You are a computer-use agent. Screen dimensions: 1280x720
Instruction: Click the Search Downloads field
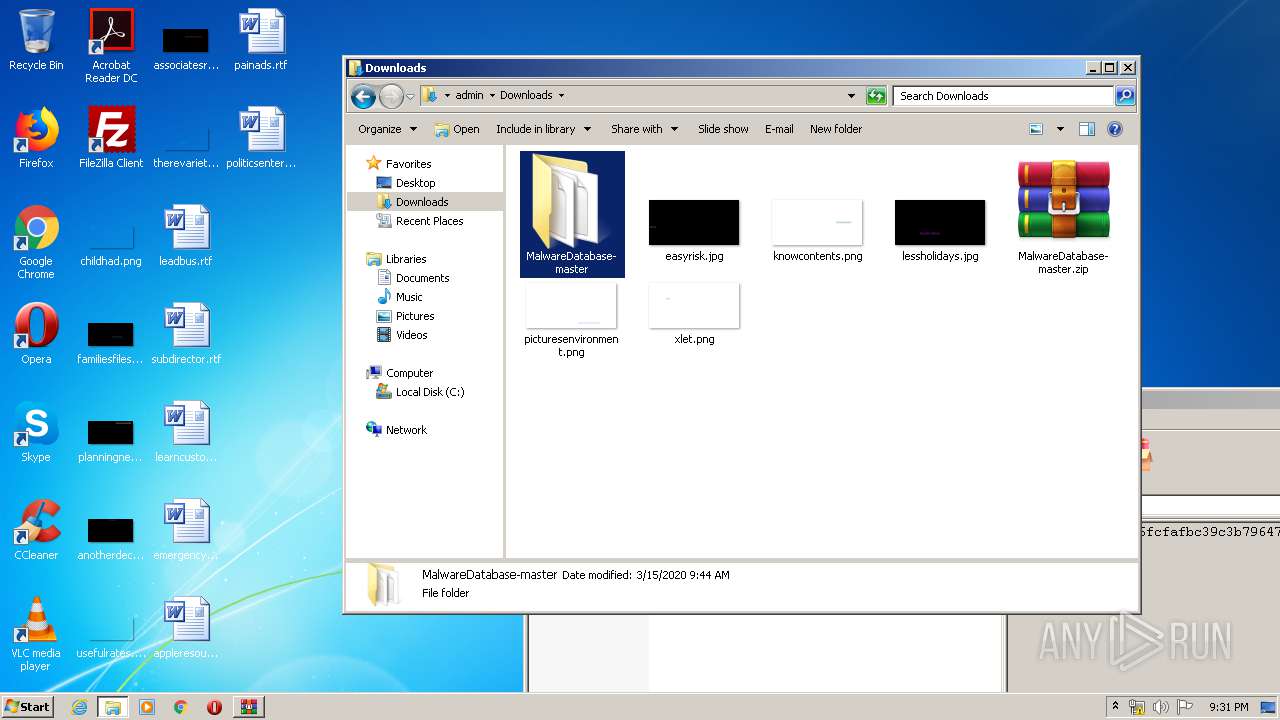coord(1003,96)
